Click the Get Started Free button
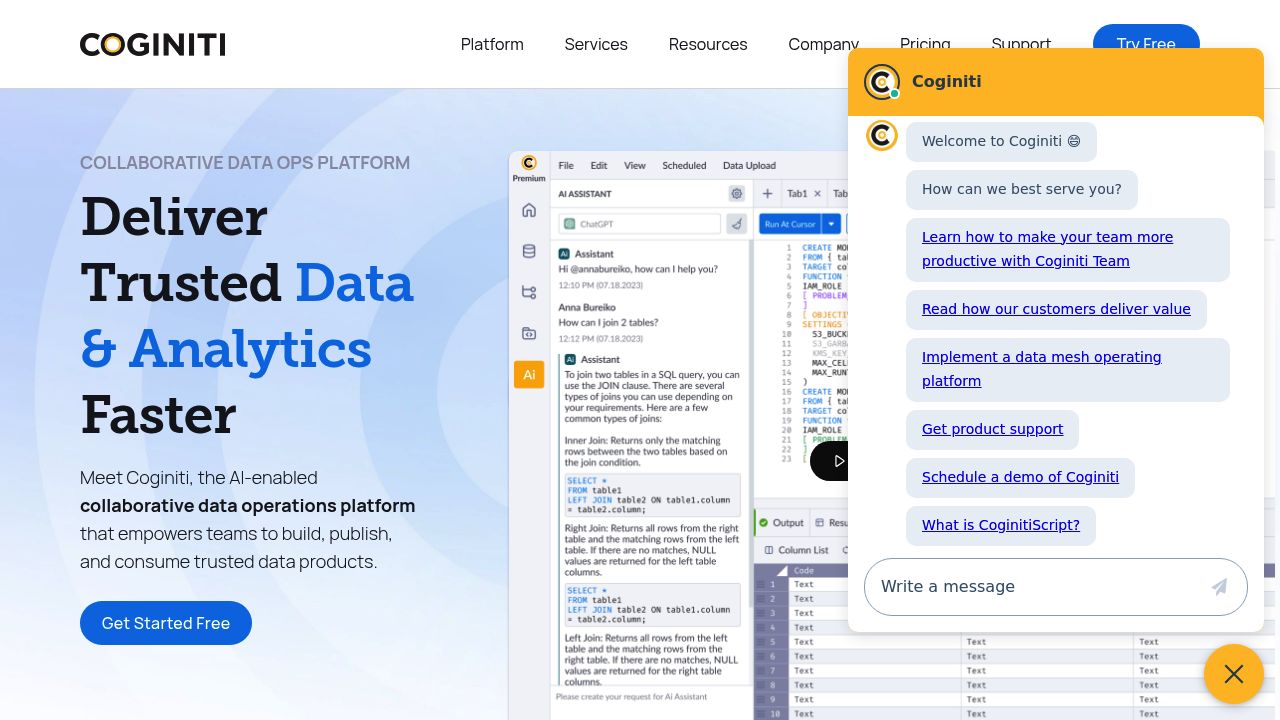 [166, 623]
